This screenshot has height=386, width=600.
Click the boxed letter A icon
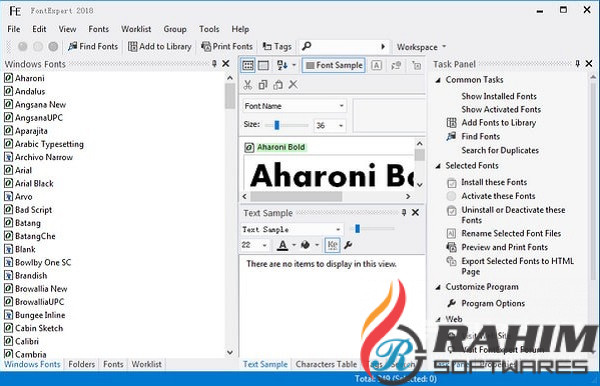[376, 65]
